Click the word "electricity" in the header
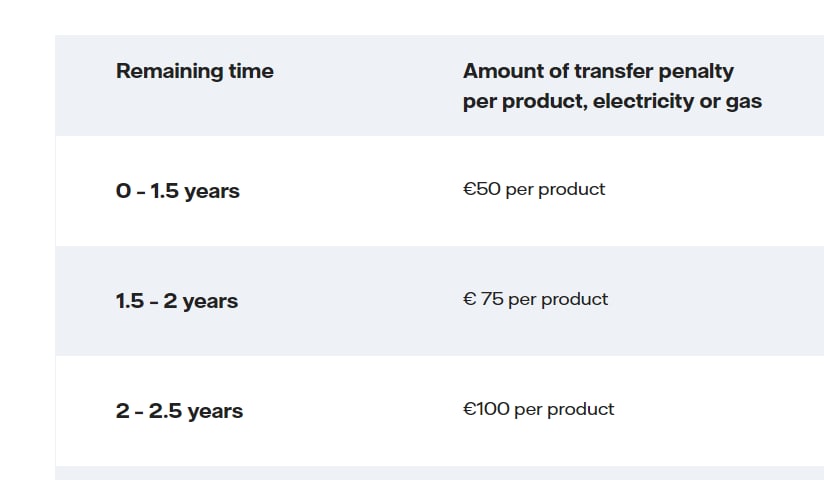 [643, 101]
